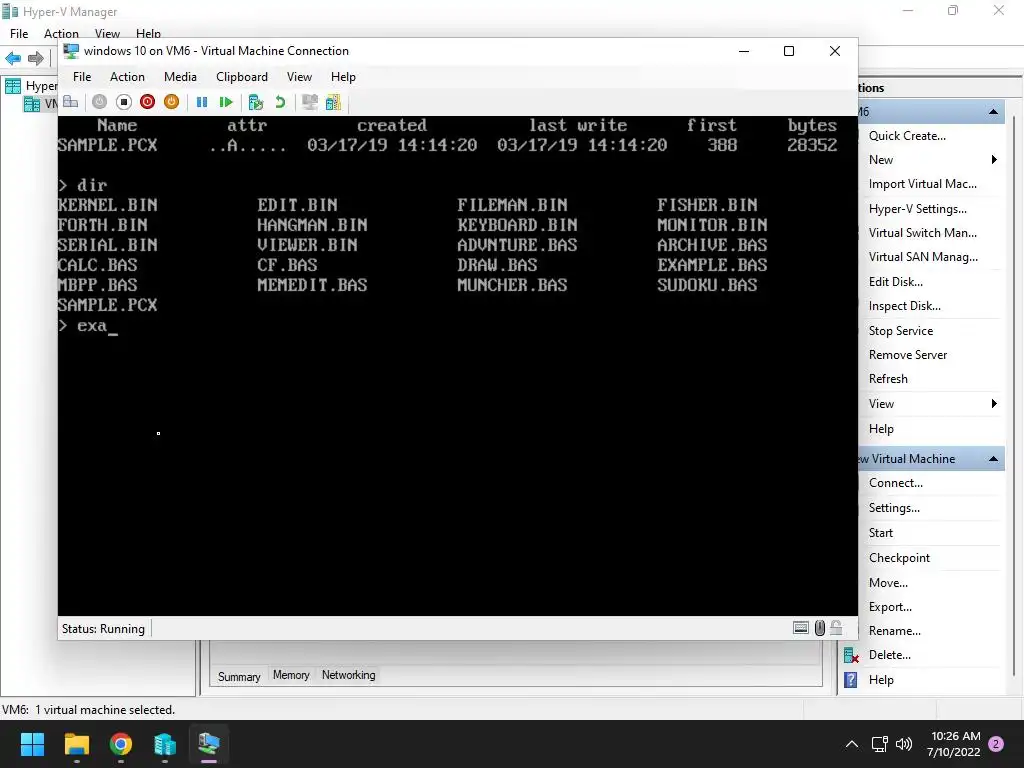
Task: Expand the View submenu arrow in Actions
Action: (x=994, y=404)
